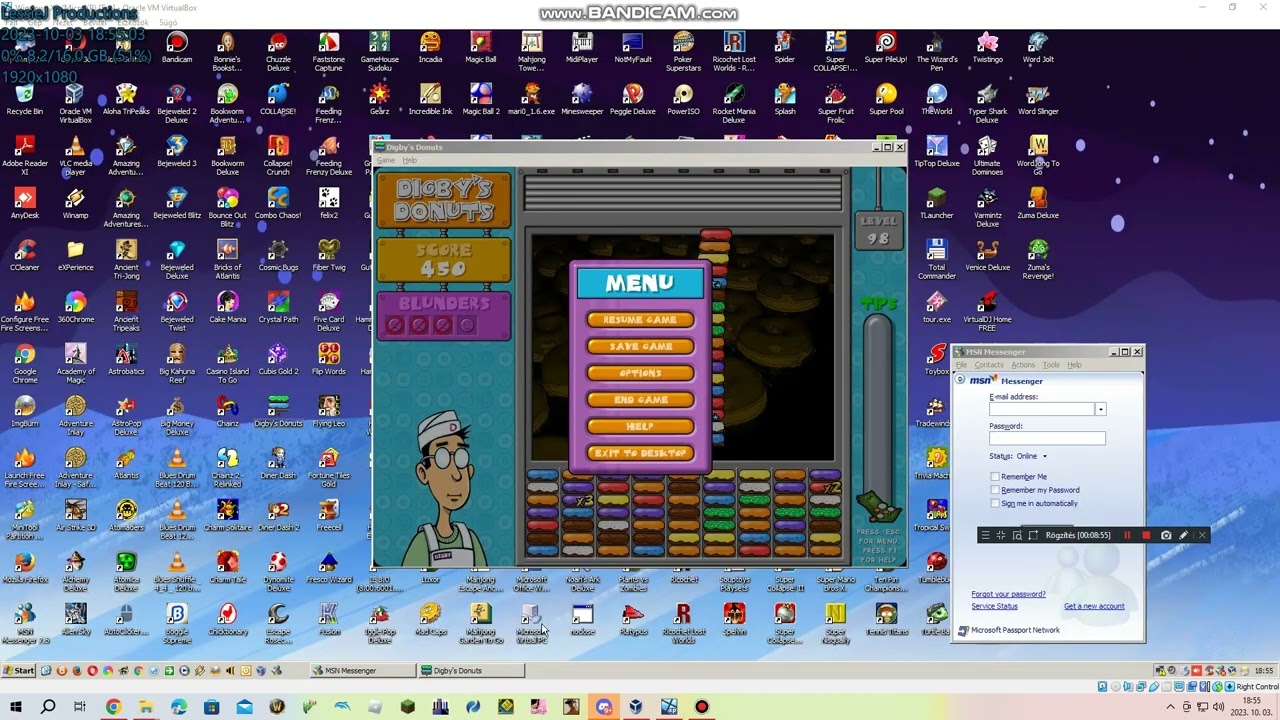
Task: Select the TLauncher desktop icon
Action: pos(937,204)
